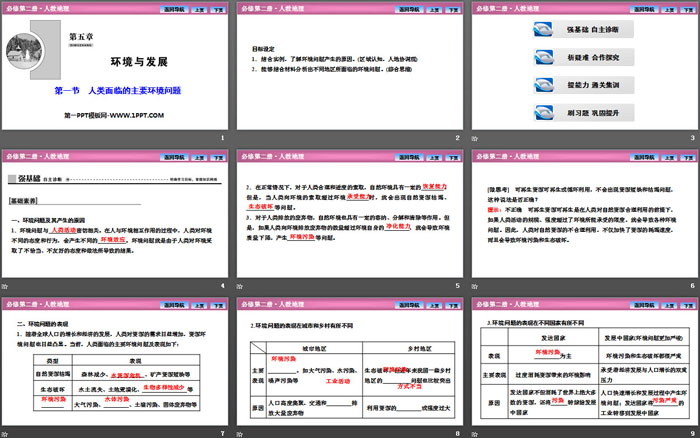Image resolution: width=700 pixels, height=438 pixels.
Task: Click the slide number 1 label
Action: pos(222,138)
